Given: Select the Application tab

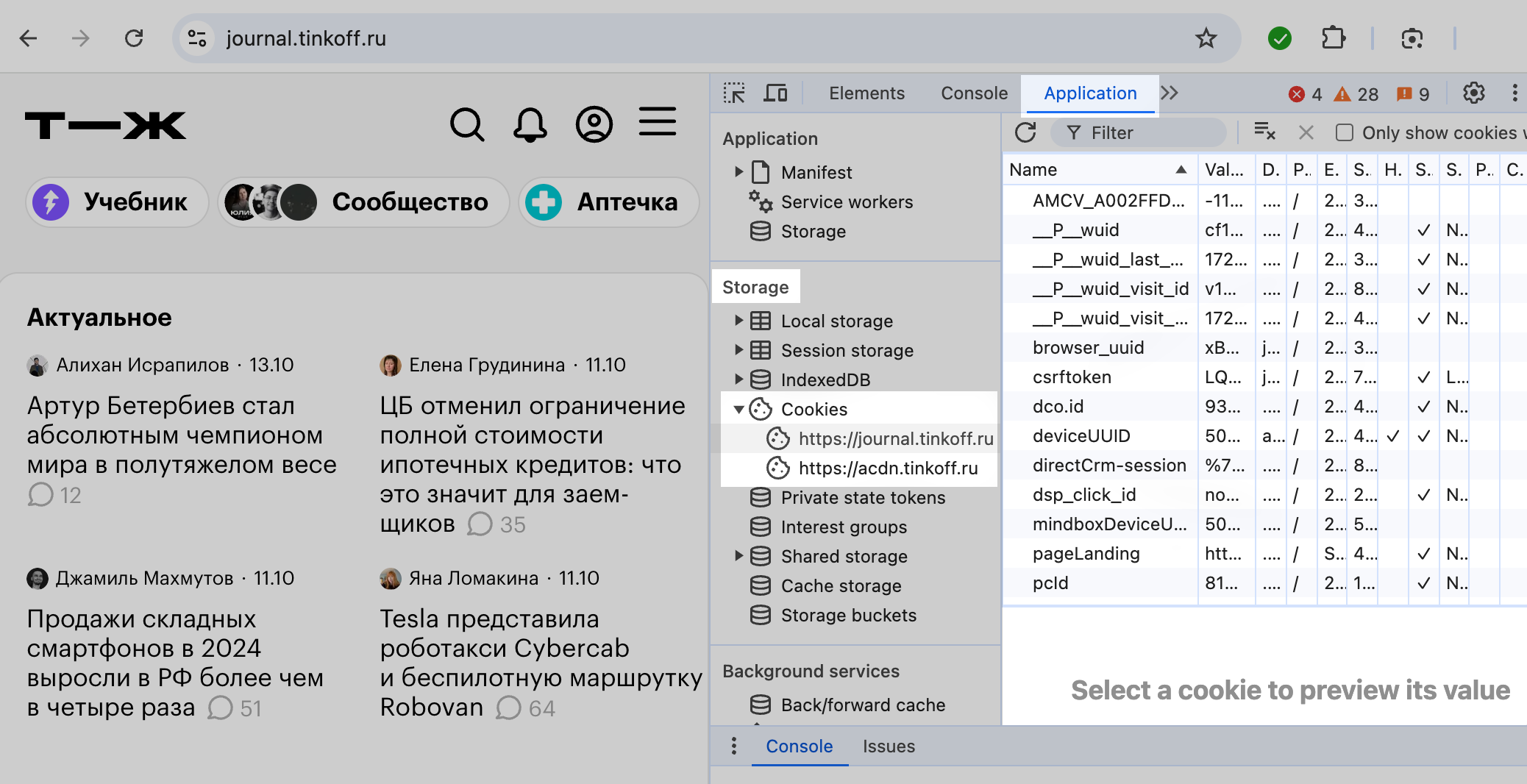Looking at the screenshot, I should click(x=1090, y=93).
